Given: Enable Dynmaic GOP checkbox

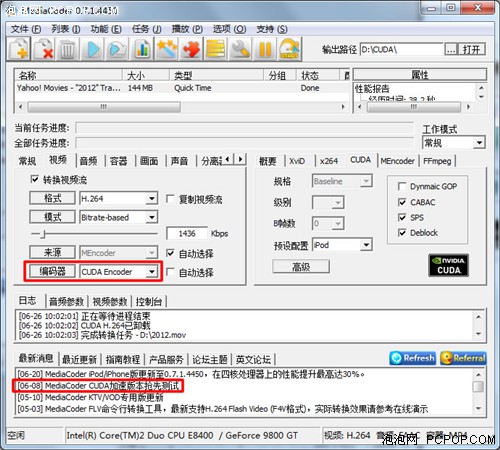Looking at the screenshot, I should [x=402, y=186].
